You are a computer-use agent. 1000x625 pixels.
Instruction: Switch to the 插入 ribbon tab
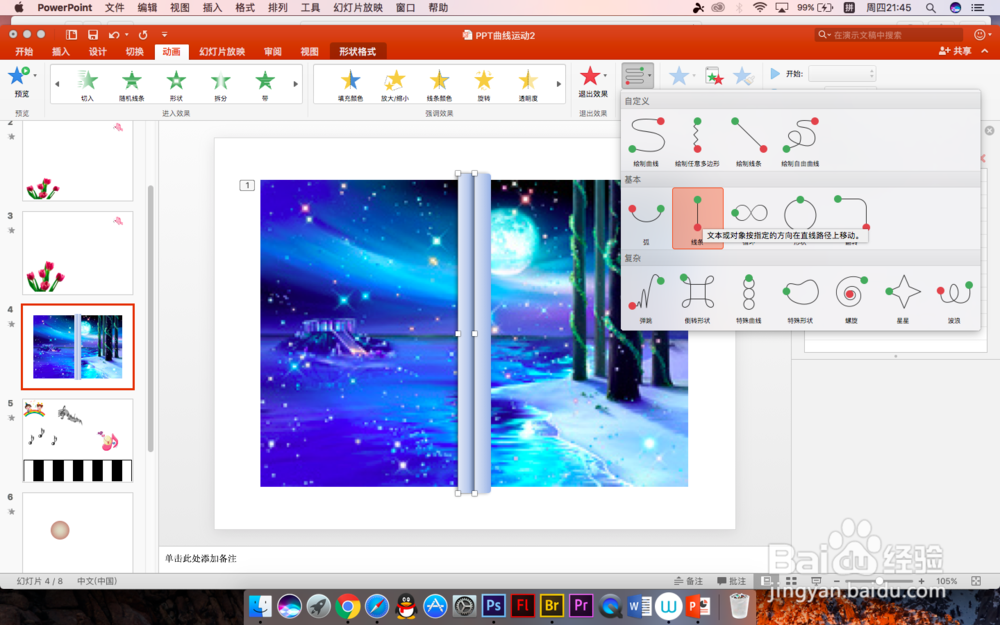(61, 52)
